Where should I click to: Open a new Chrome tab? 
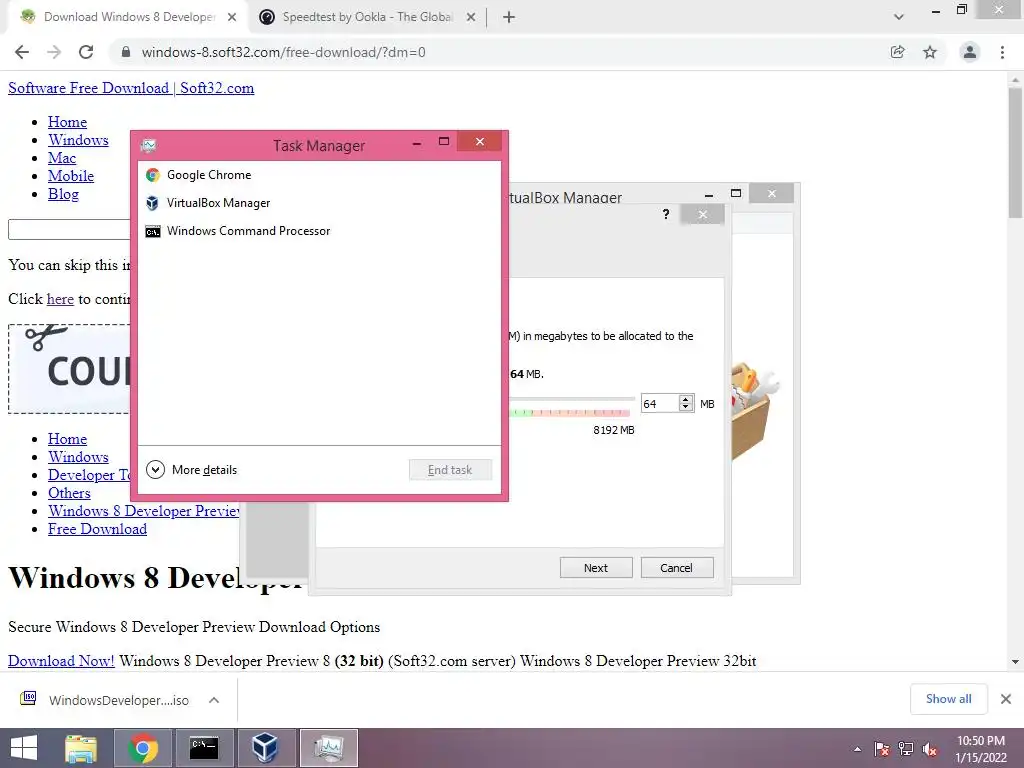tap(509, 18)
